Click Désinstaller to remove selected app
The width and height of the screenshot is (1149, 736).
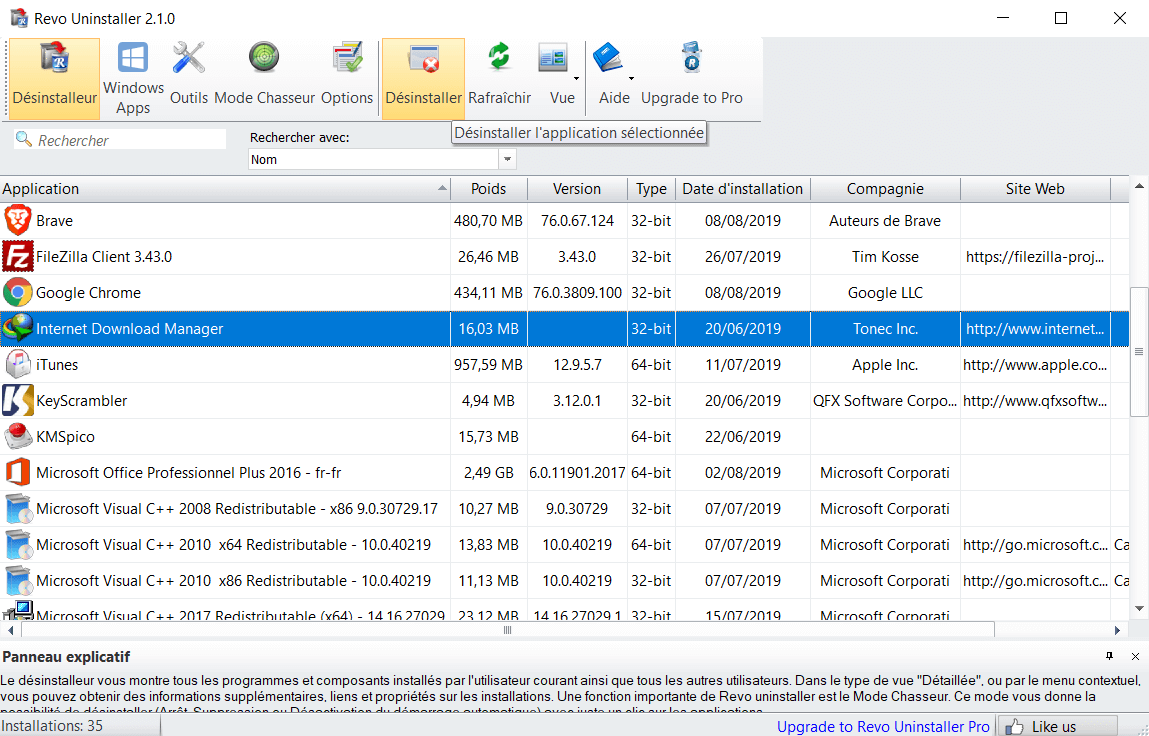424,78
